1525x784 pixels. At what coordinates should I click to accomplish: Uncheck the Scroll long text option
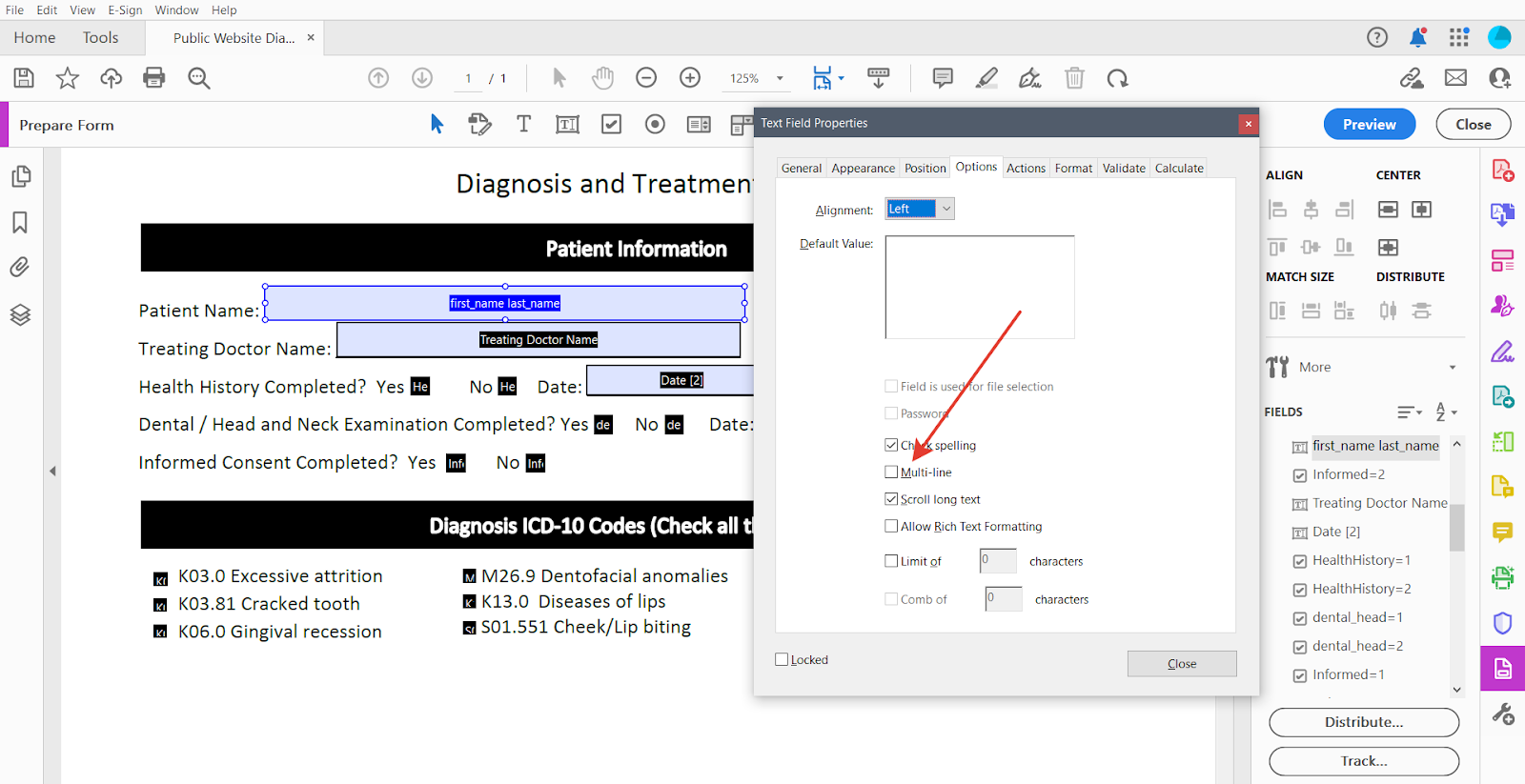tap(891, 499)
